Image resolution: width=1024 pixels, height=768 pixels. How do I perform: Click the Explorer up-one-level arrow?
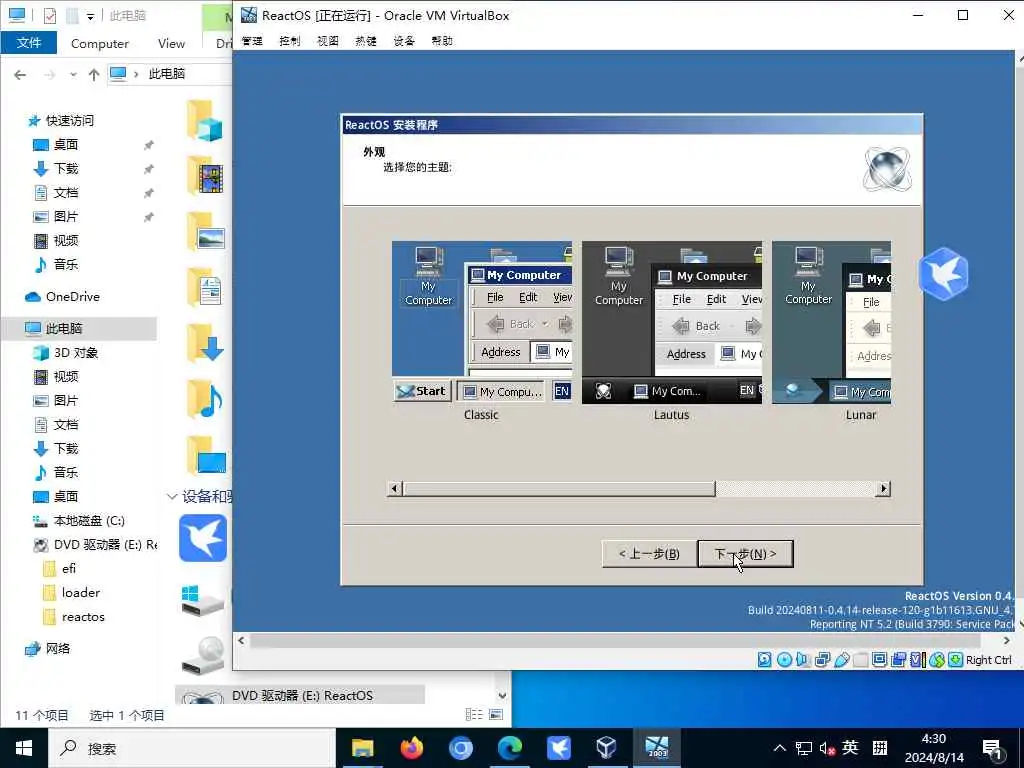click(x=94, y=74)
